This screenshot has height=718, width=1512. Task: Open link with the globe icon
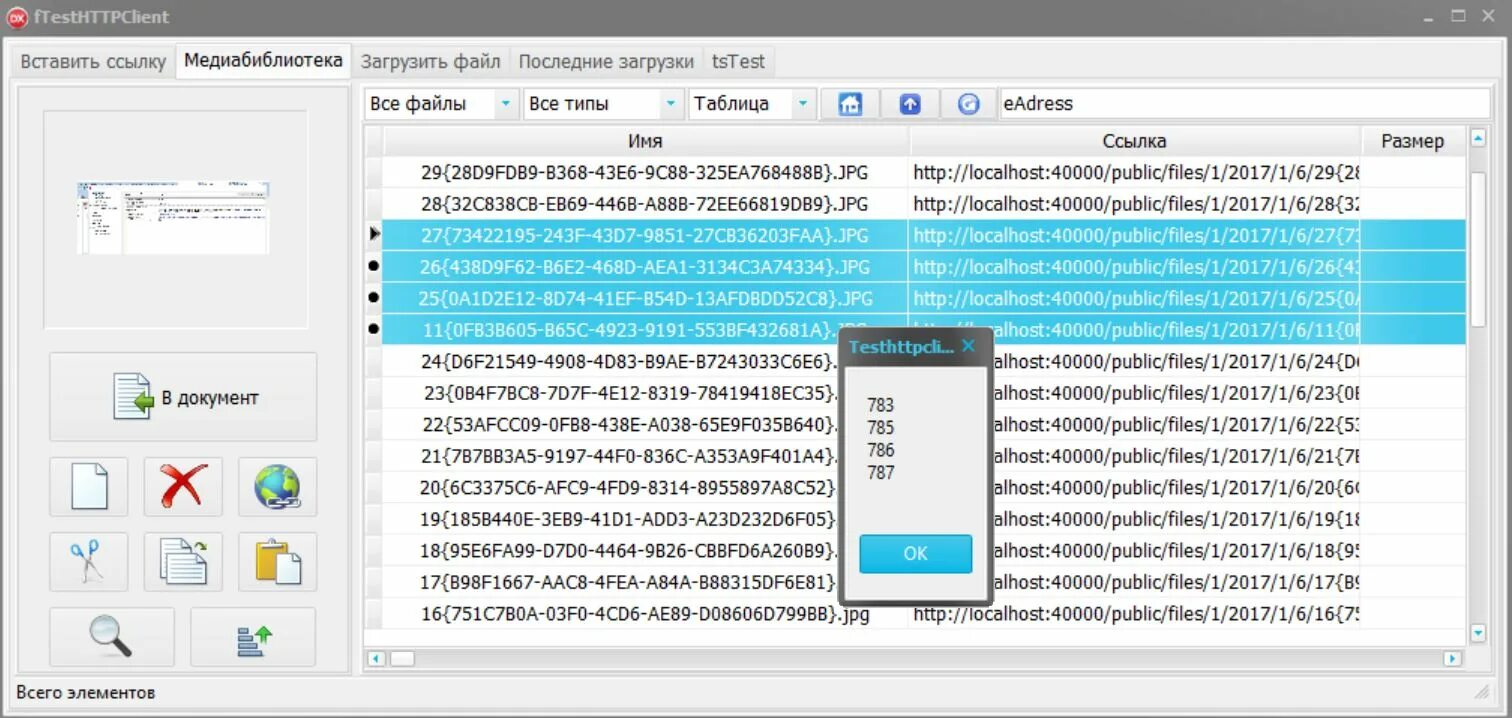click(276, 487)
